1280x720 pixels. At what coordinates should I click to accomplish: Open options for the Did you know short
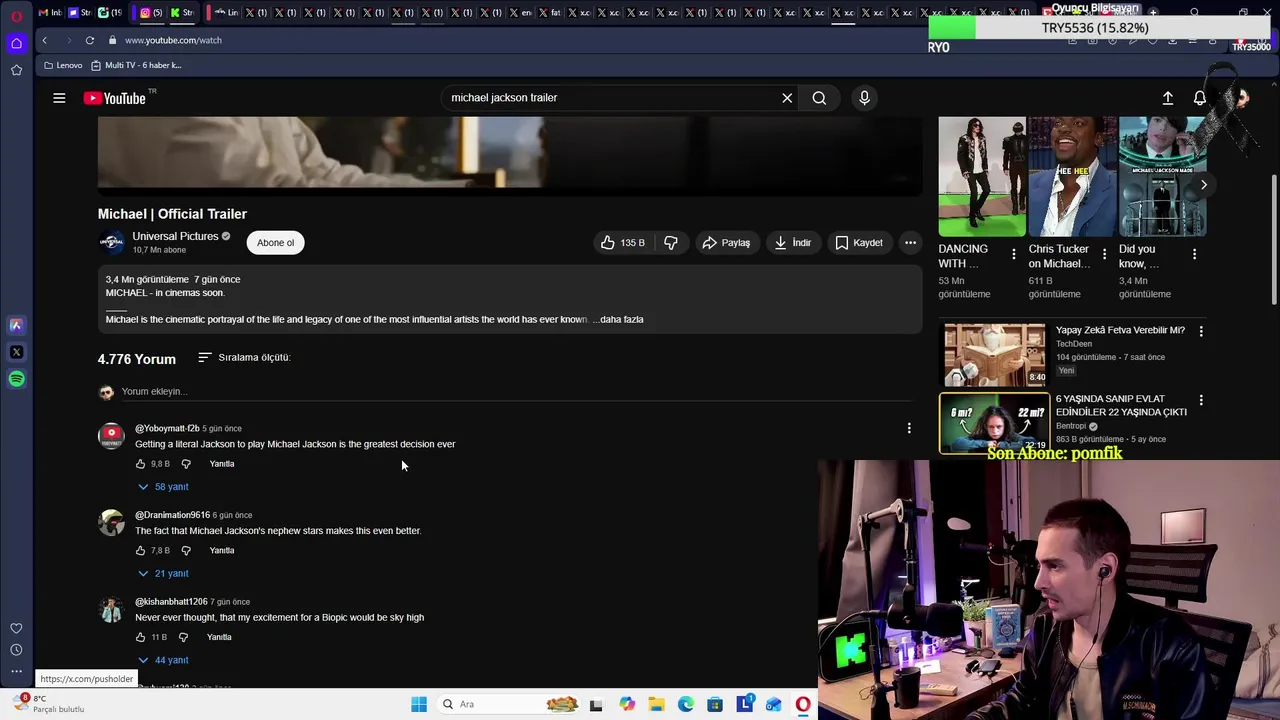click(1194, 254)
